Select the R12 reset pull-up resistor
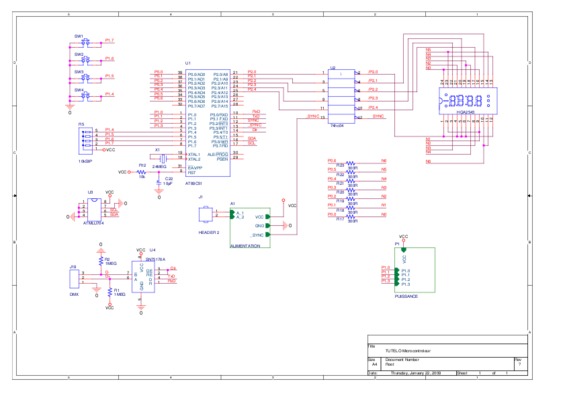Viewport: 565px width, 400px height. coord(142,172)
